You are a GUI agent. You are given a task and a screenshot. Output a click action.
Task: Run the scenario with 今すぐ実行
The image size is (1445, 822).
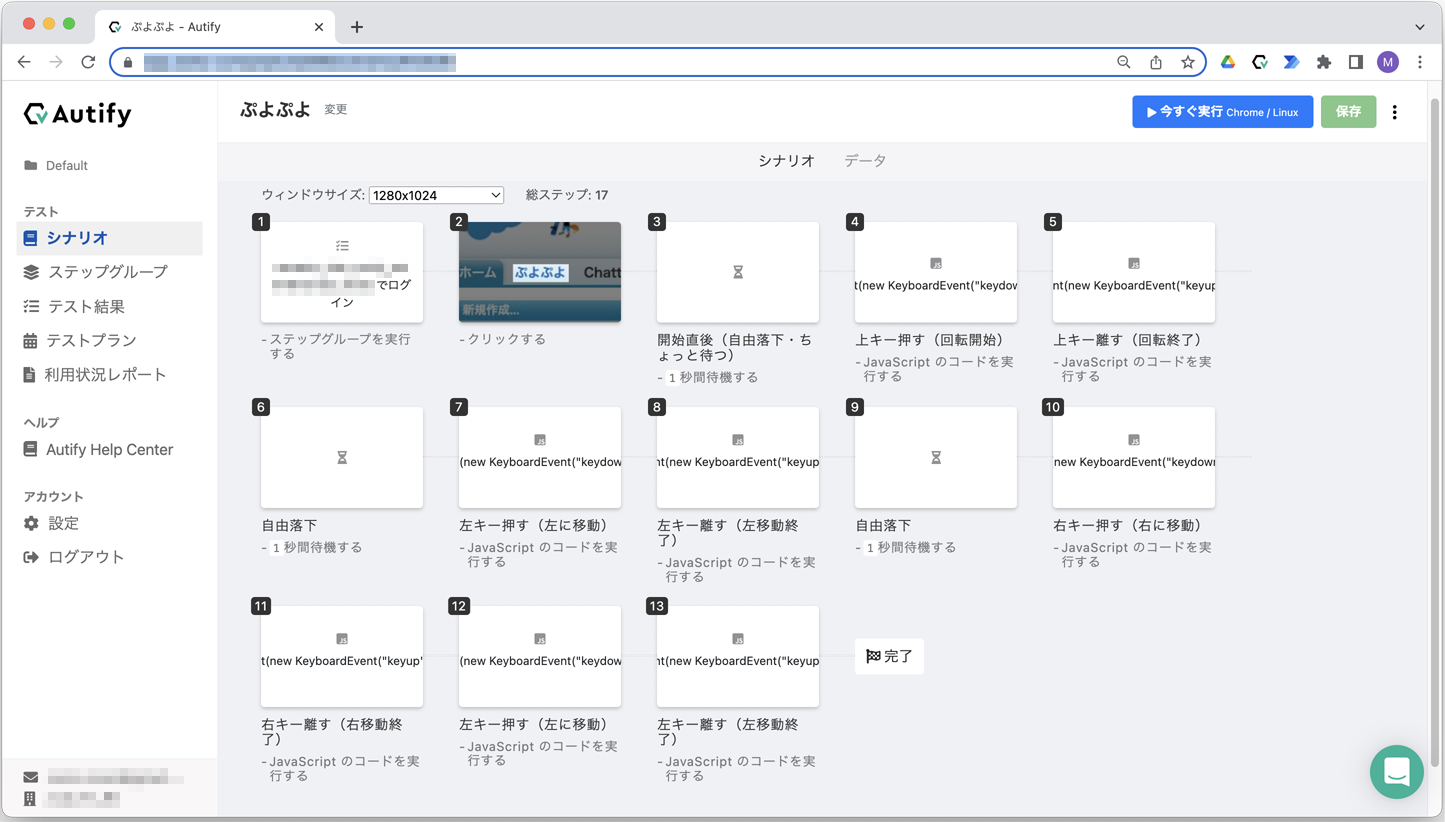1222,112
